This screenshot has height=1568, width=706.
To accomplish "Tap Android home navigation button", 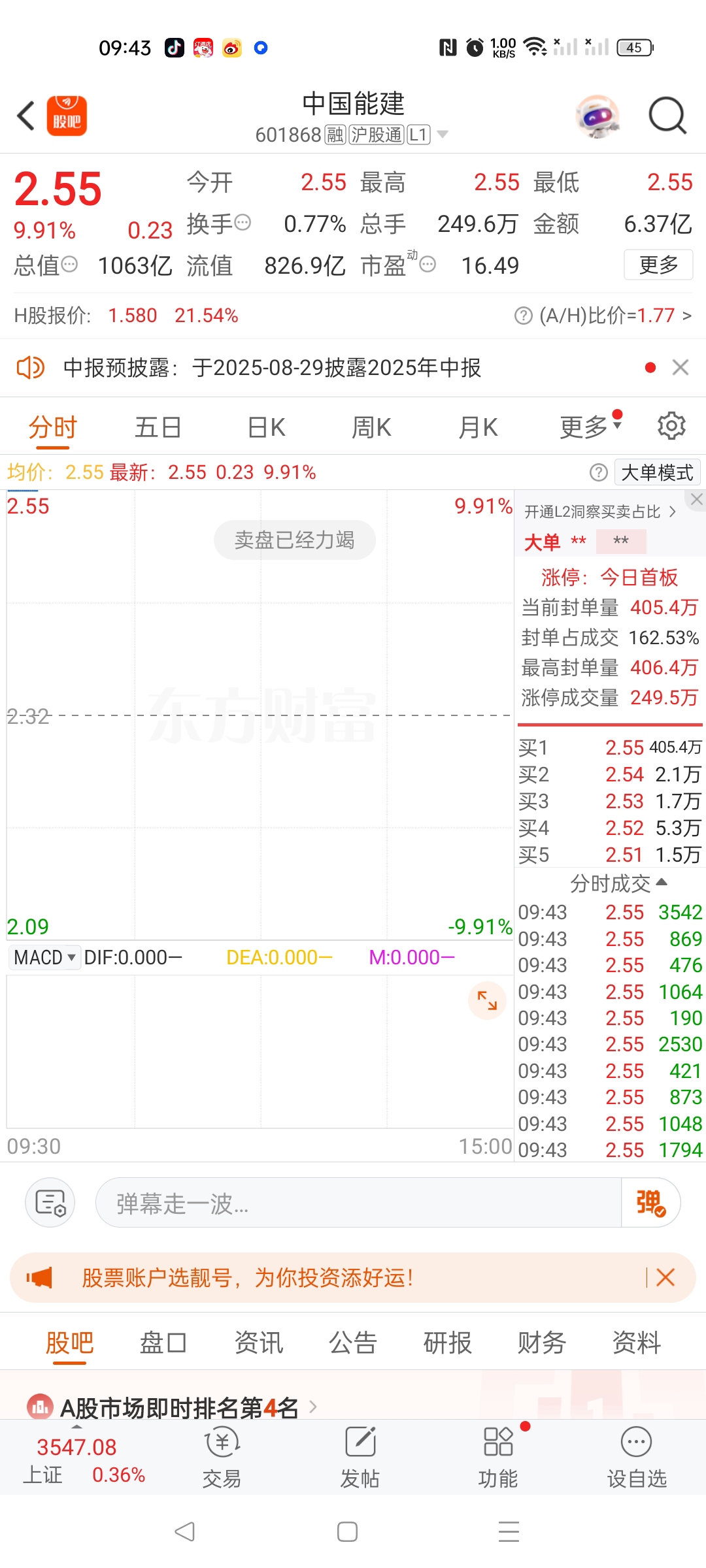I will tap(347, 1531).
